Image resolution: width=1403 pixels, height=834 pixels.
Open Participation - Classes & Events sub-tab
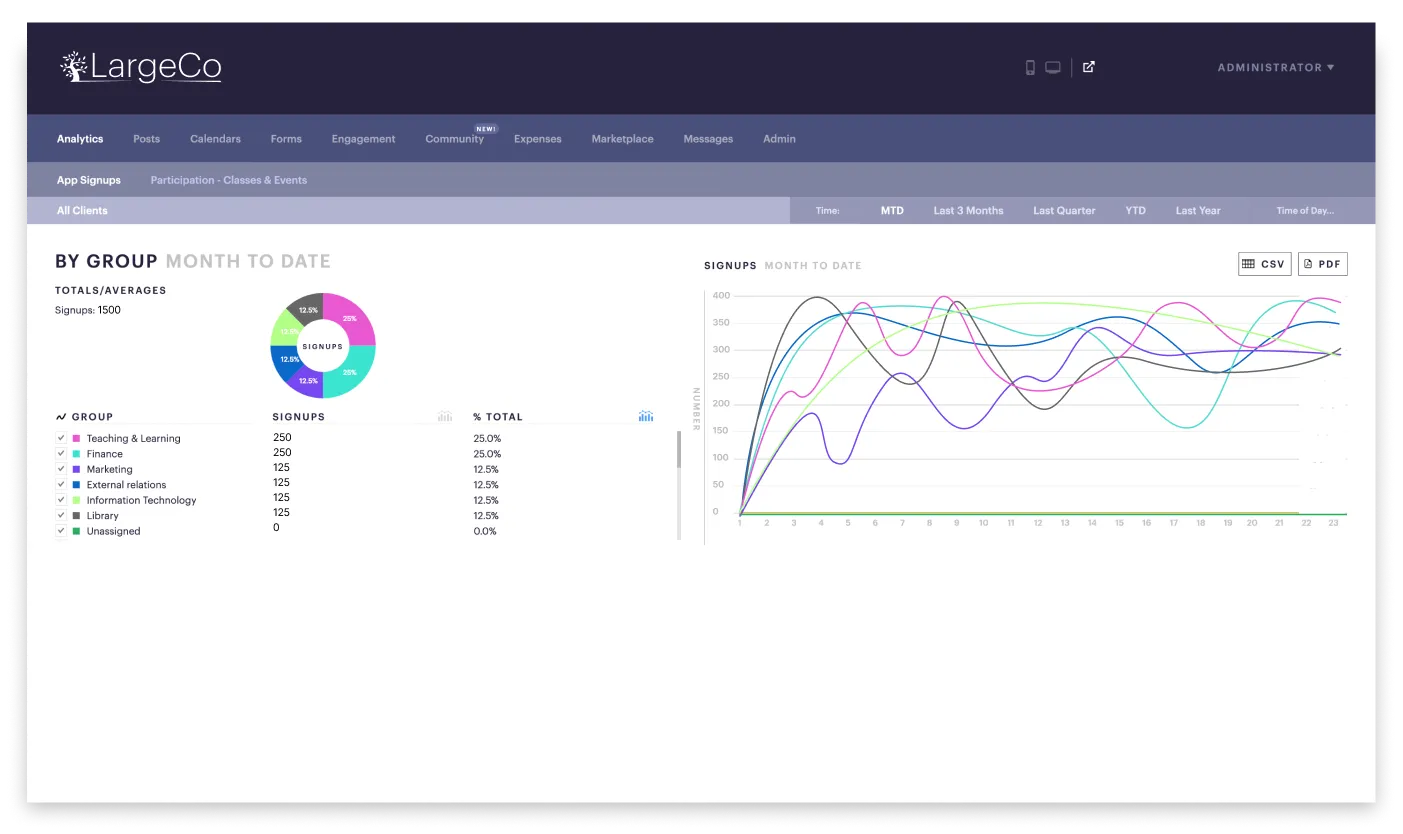coord(229,180)
